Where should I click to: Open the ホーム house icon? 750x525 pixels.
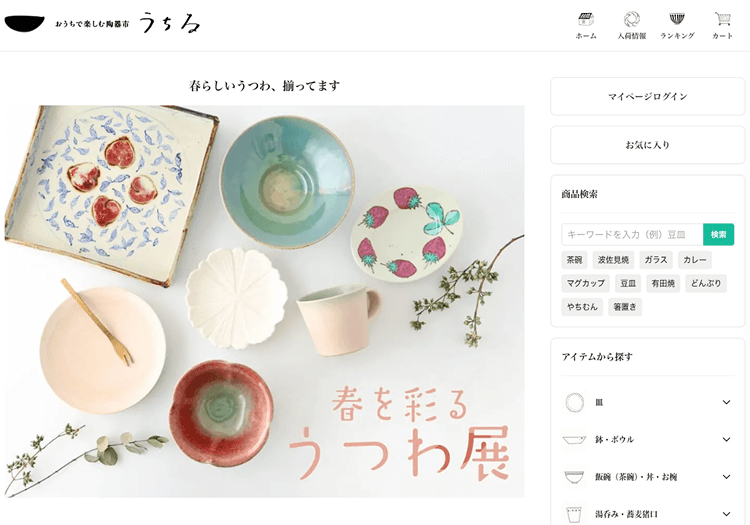tap(586, 20)
